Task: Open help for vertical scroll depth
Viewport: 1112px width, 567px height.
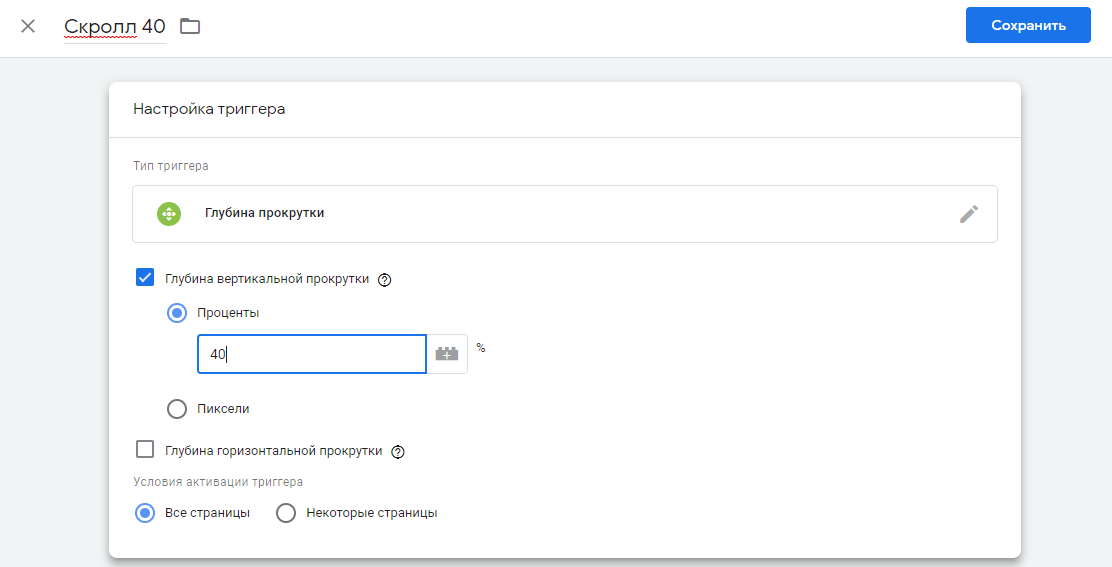Action: pyautogui.click(x=384, y=280)
